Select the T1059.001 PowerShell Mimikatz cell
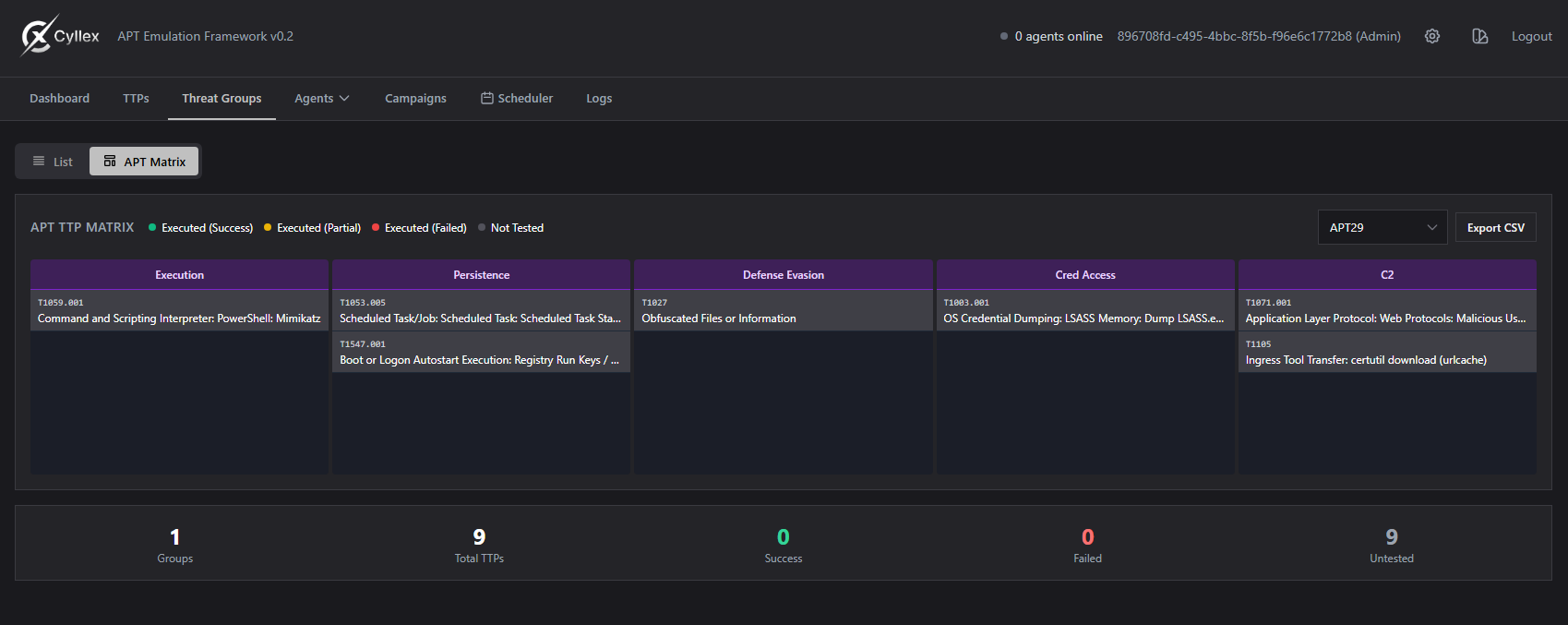Viewport: 1568px width, 625px height. coord(179,311)
